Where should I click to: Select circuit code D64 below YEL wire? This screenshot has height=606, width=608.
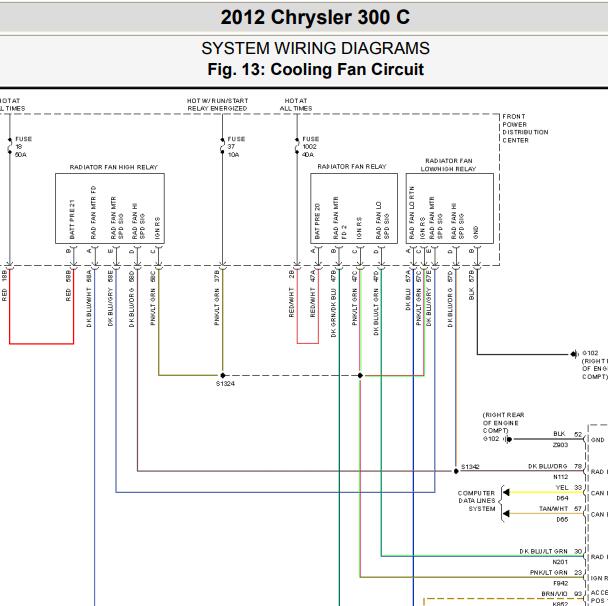[562, 498]
